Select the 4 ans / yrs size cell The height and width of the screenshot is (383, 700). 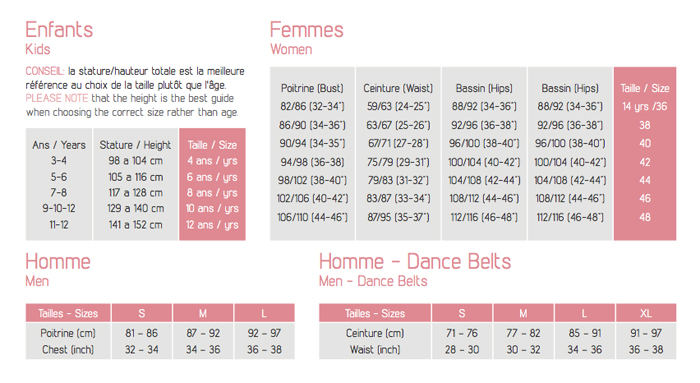point(212,161)
